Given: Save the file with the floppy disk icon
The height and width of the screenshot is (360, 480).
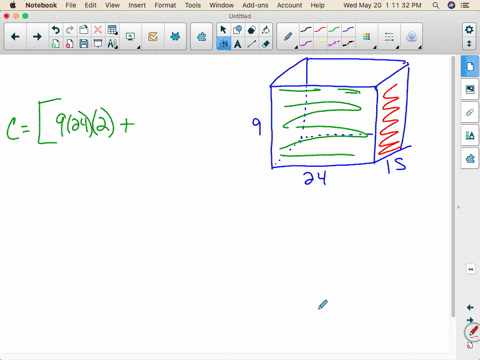Looking at the screenshot, I should (x=84, y=44).
